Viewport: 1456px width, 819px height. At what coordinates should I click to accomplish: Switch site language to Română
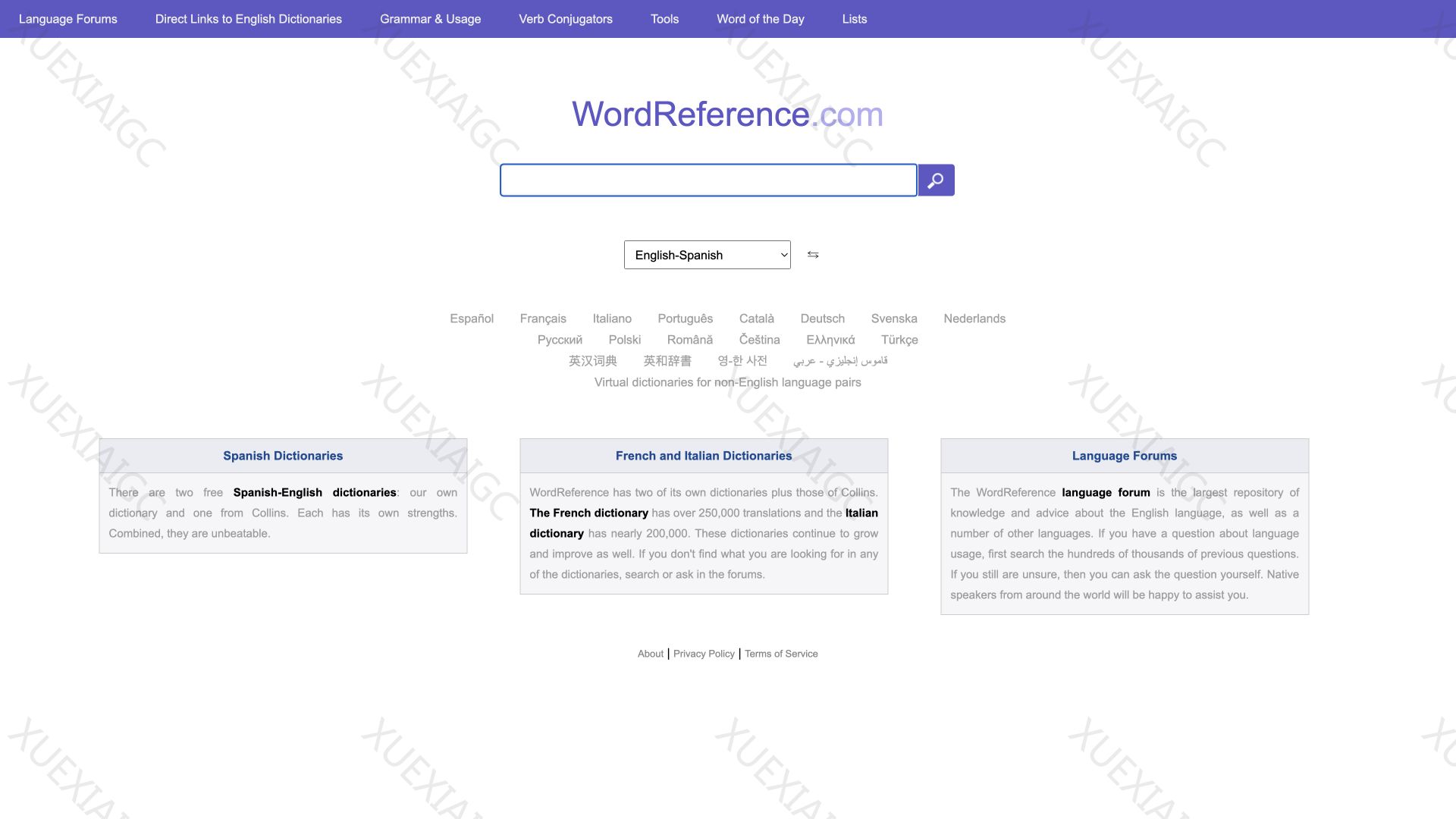pyautogui.click(x=690, y=340)
